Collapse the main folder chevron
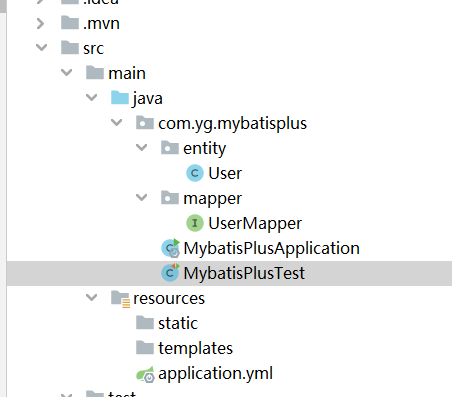This screenshot has width=452, height=397. 66,72
